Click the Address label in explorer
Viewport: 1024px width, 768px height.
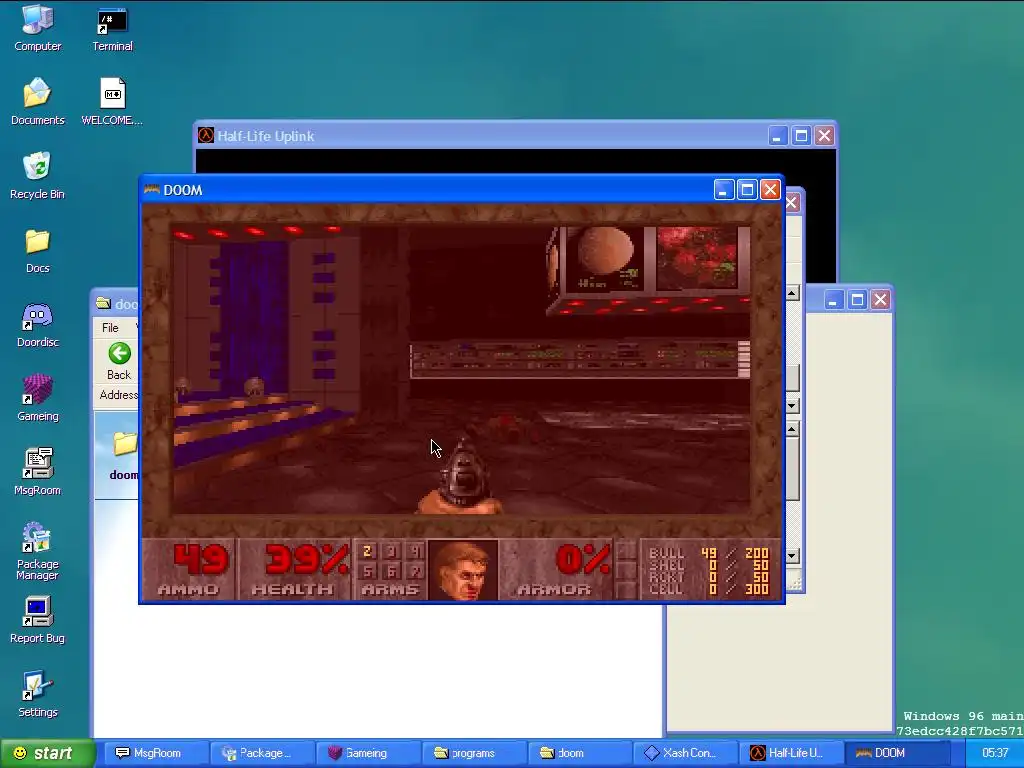118,394
